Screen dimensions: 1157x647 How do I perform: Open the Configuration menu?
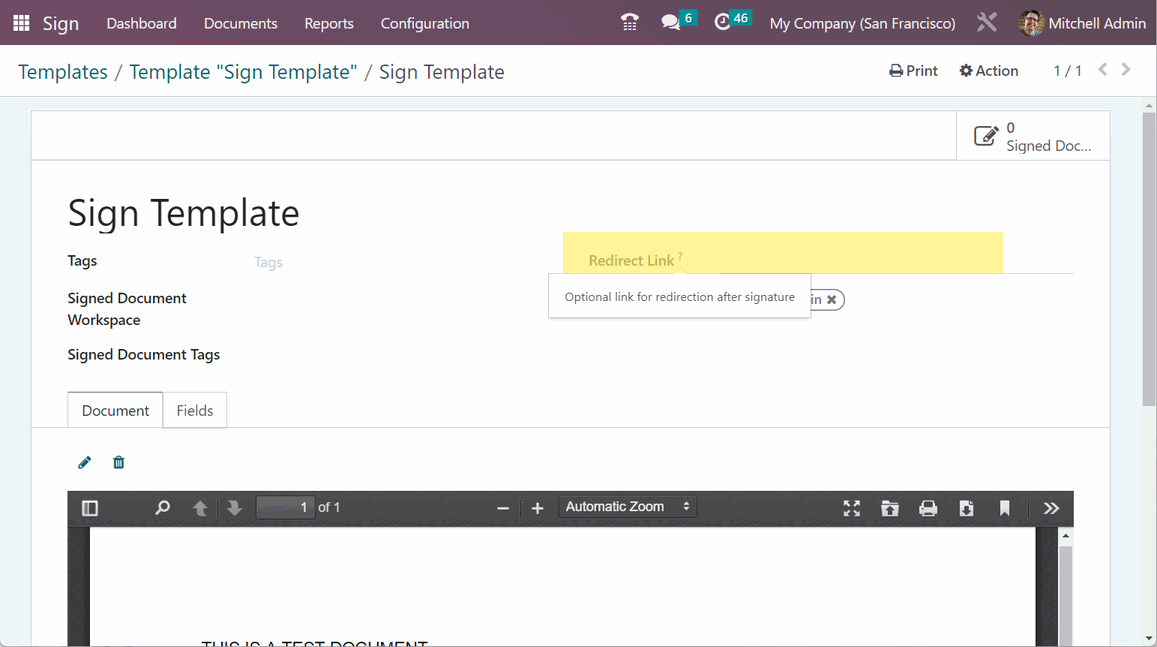(425, 23)
